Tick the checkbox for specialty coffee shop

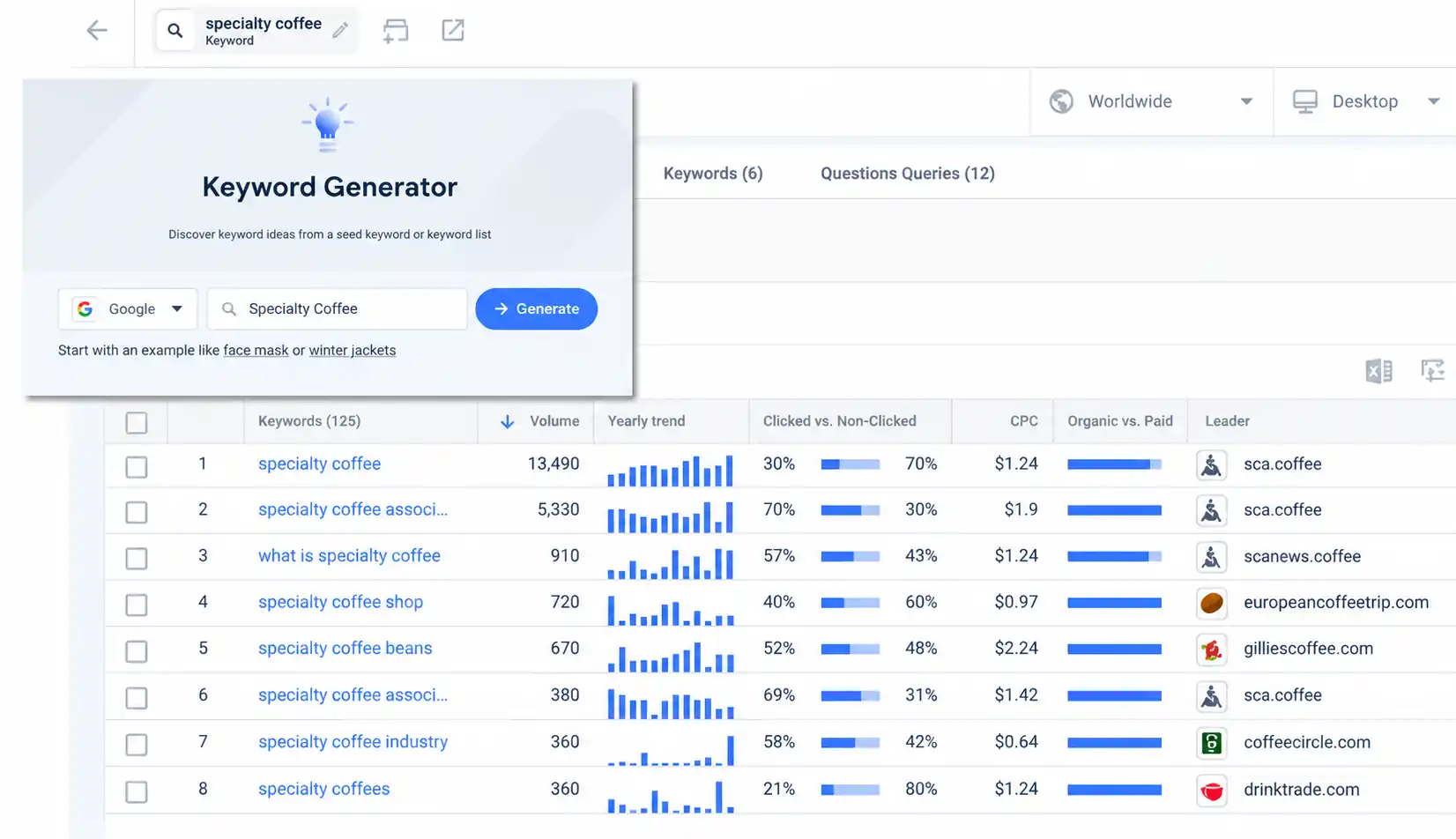point(137,605)
